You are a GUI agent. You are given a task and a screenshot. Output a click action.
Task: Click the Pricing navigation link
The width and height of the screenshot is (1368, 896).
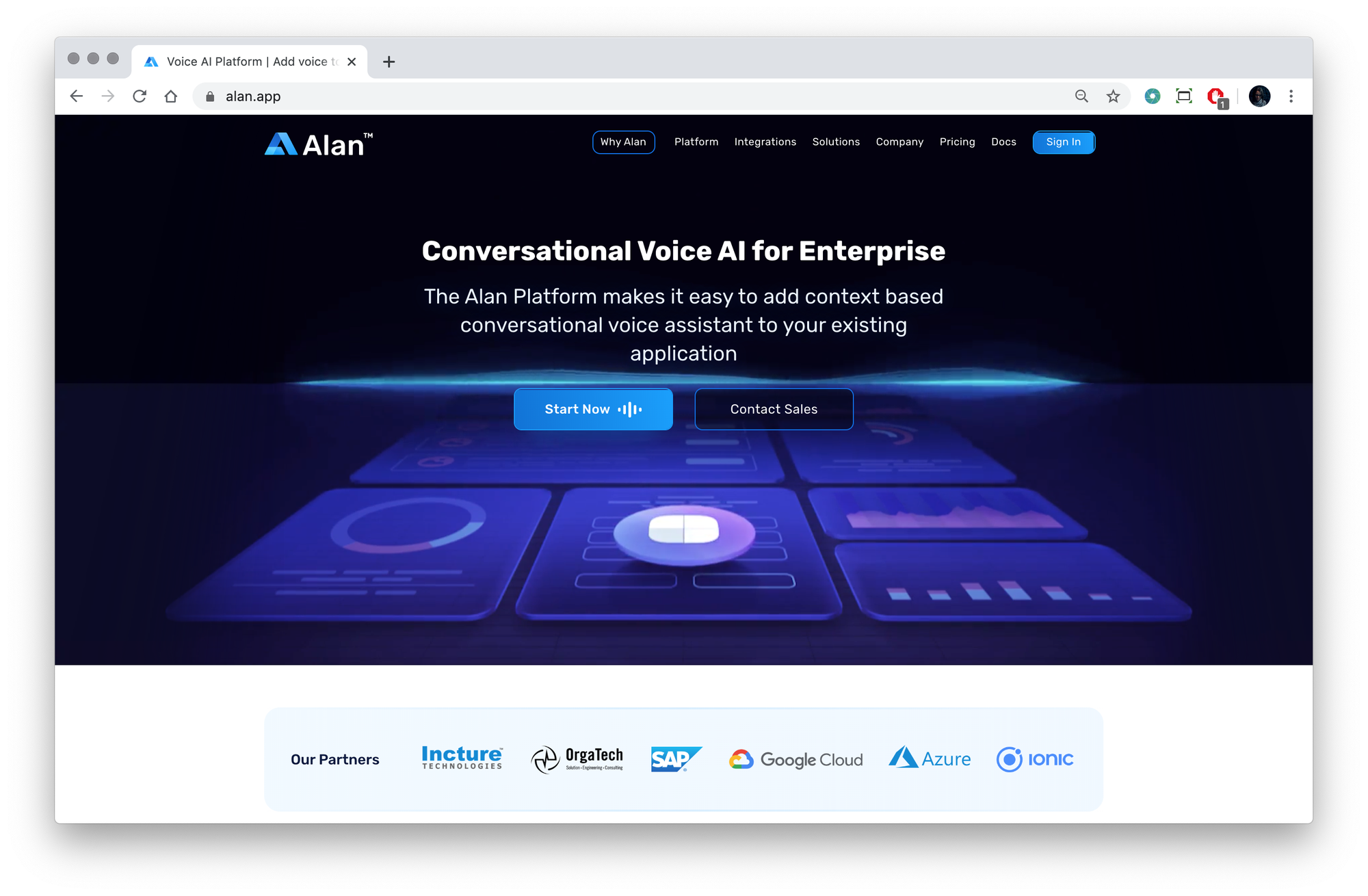(957, 141)
